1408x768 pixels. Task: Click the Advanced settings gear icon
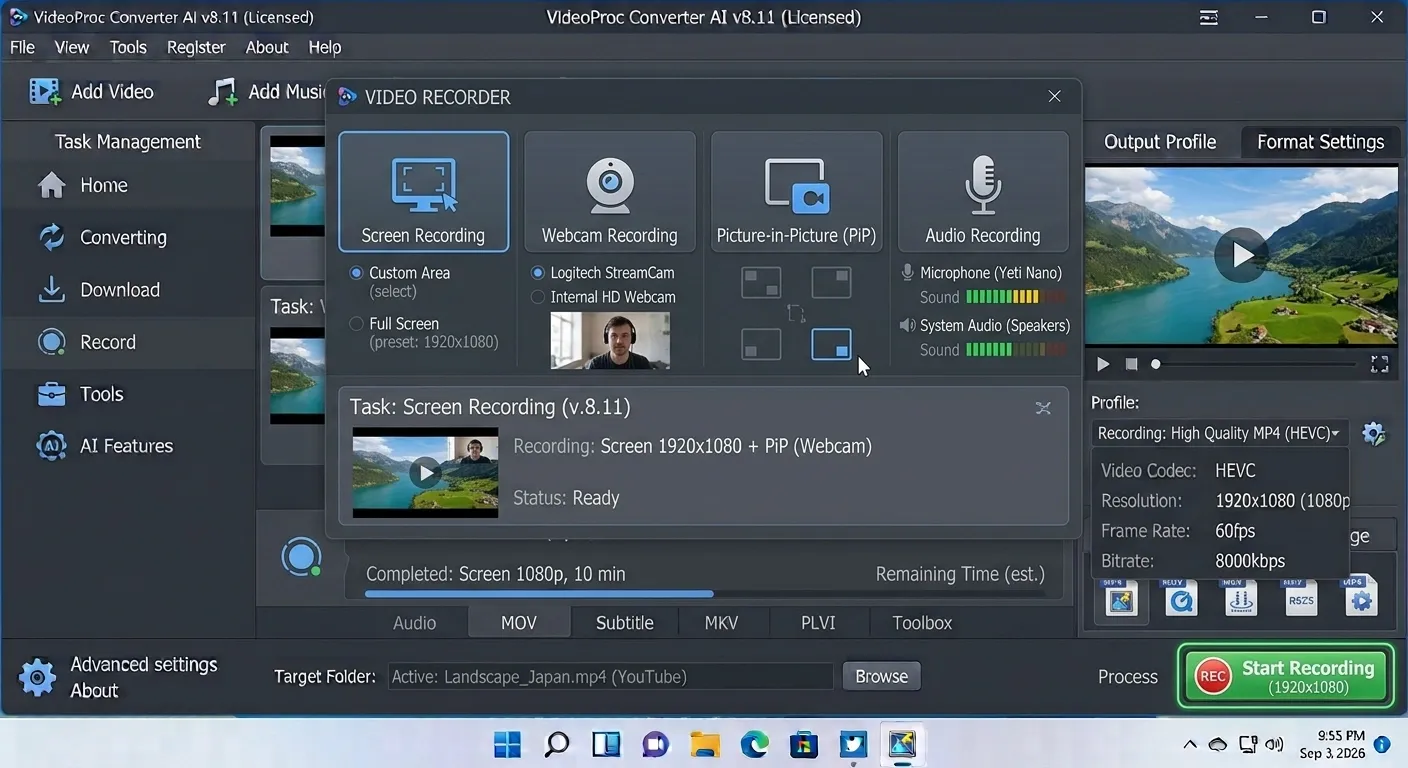(x=38, y=677)
